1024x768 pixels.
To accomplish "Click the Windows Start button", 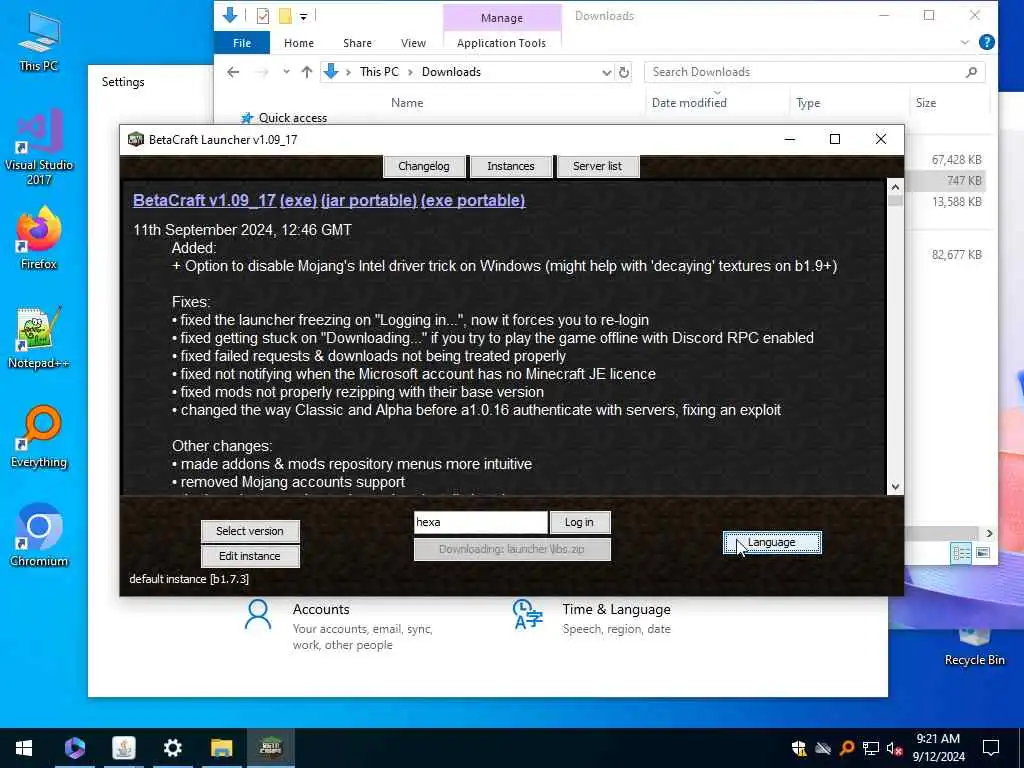I will click(x=24, y=748).
